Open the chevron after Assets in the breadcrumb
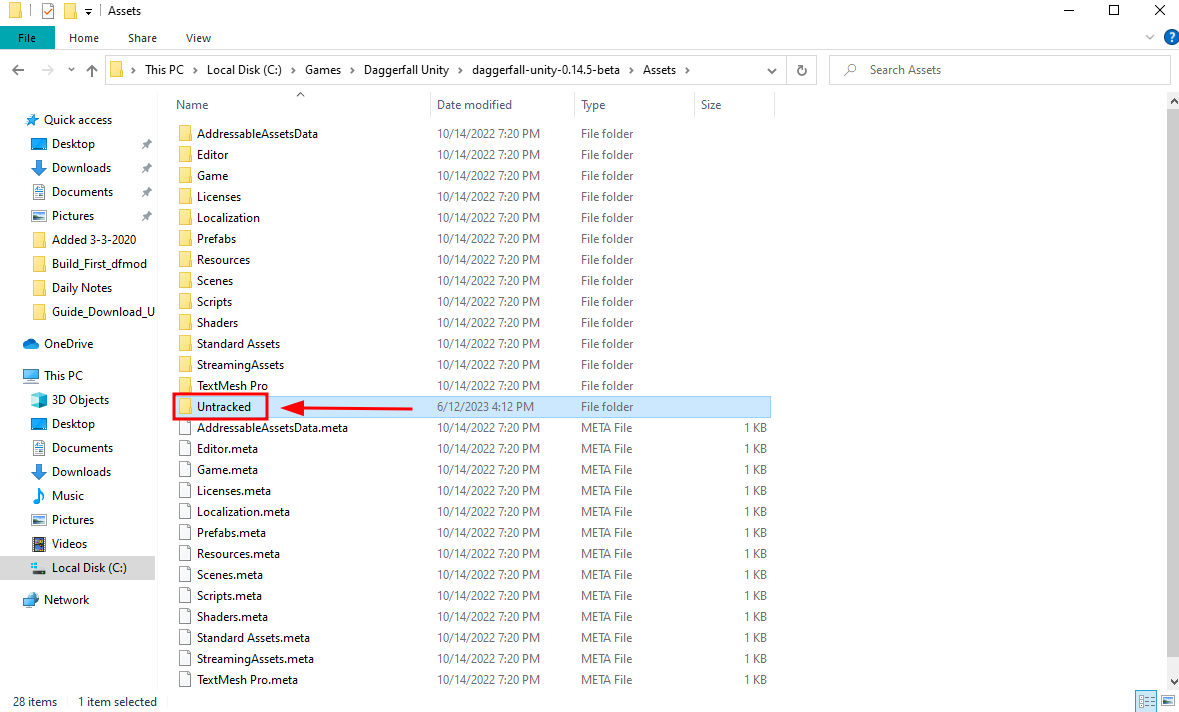The height and width of the screenshot is (712, 1179). coord(687,70)
